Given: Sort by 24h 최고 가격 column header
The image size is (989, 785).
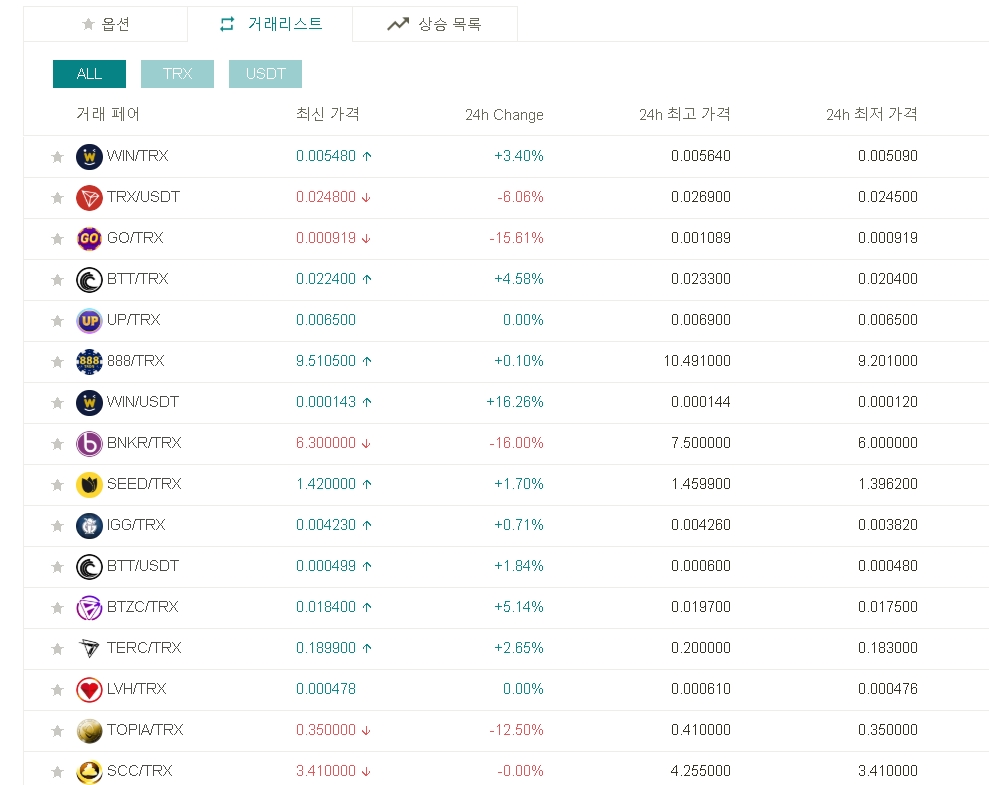Looking at the screenshot, I should (x=684, y=114).
